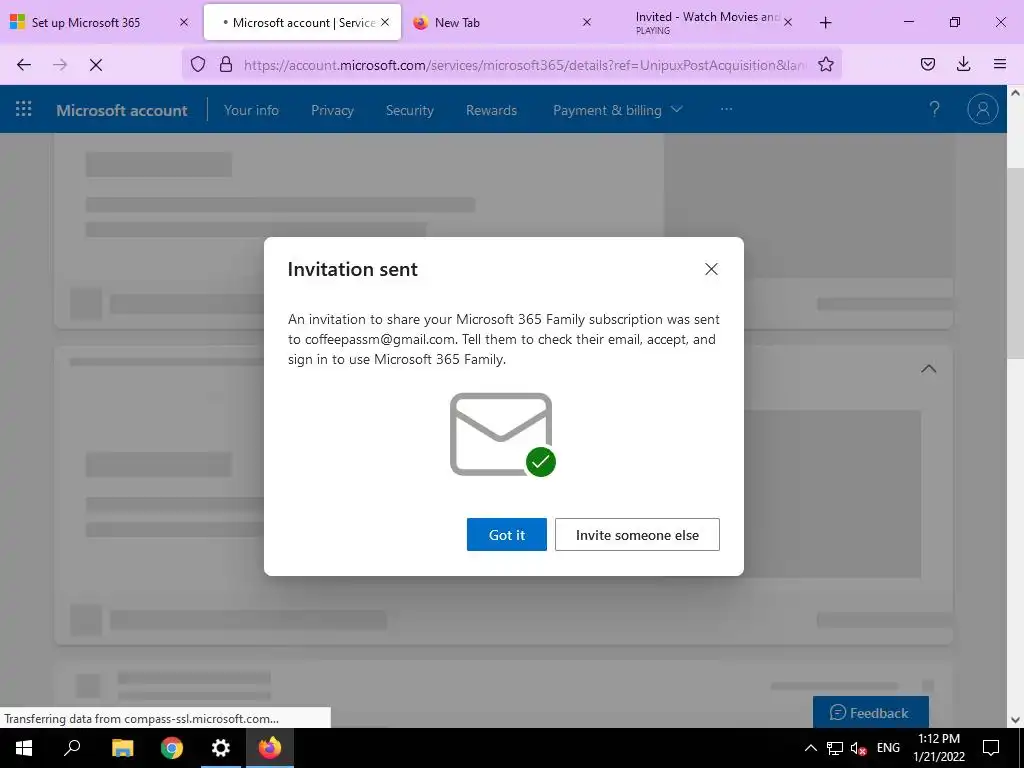Show hidden system tray icons
1024x768 pixels.
(x=810, y=748)
